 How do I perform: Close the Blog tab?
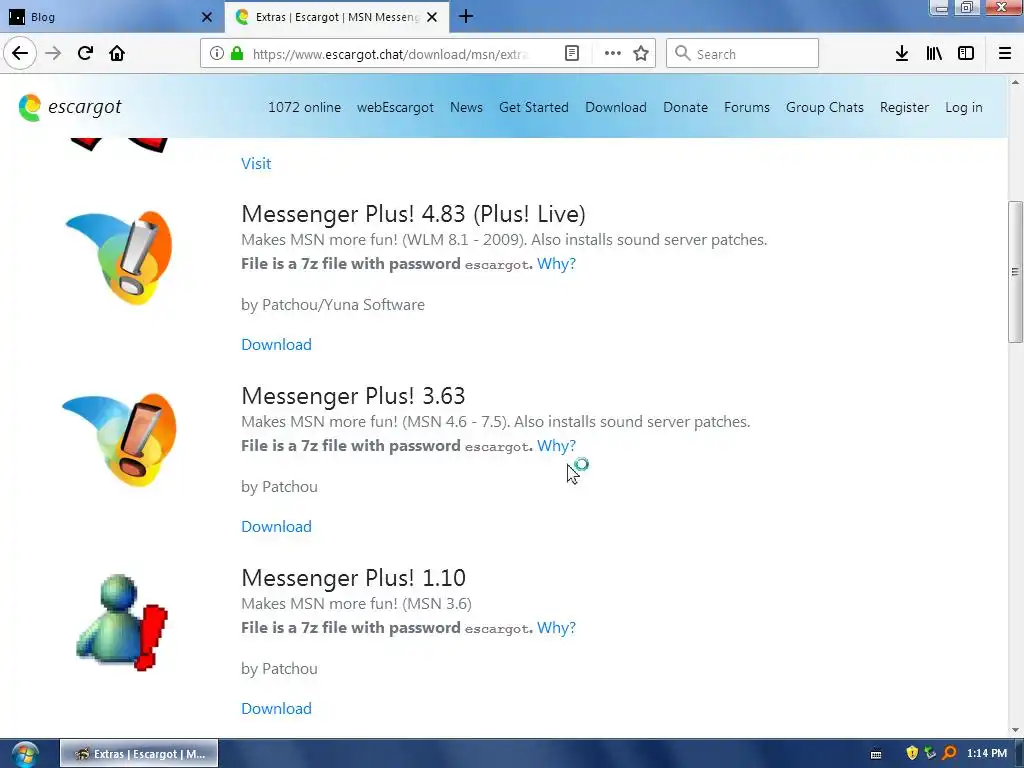(x=206, y=17)
